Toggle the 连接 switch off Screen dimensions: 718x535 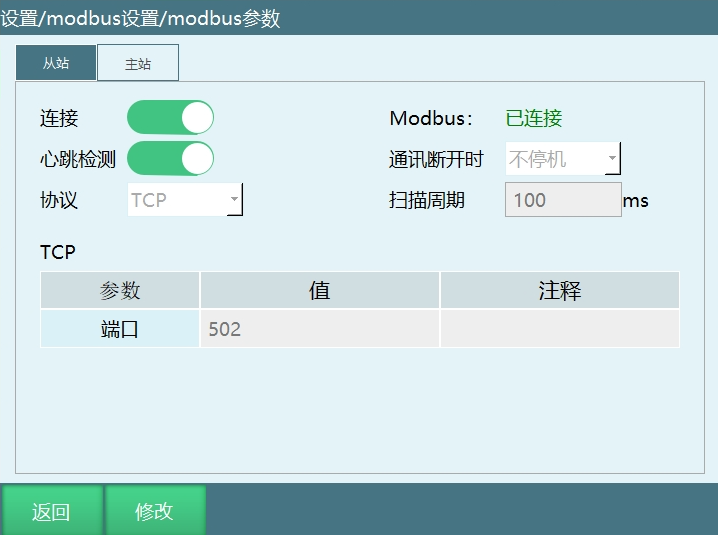(170, 118)
